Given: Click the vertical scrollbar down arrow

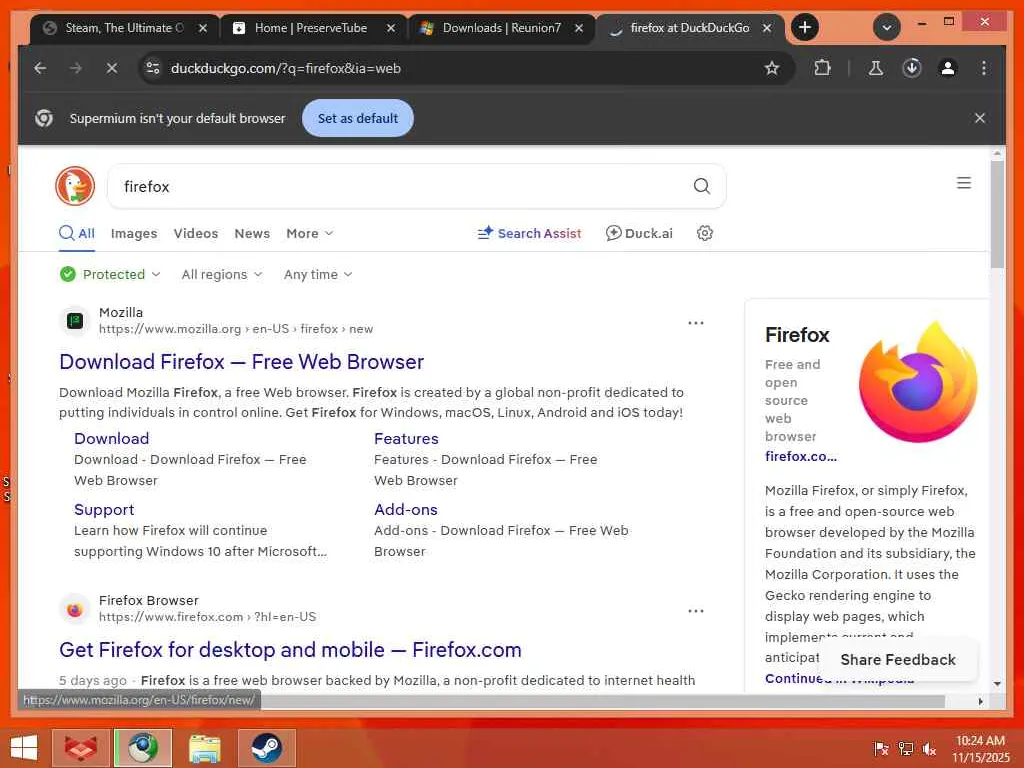Looking at the screenshot, I should click(997, 684).
